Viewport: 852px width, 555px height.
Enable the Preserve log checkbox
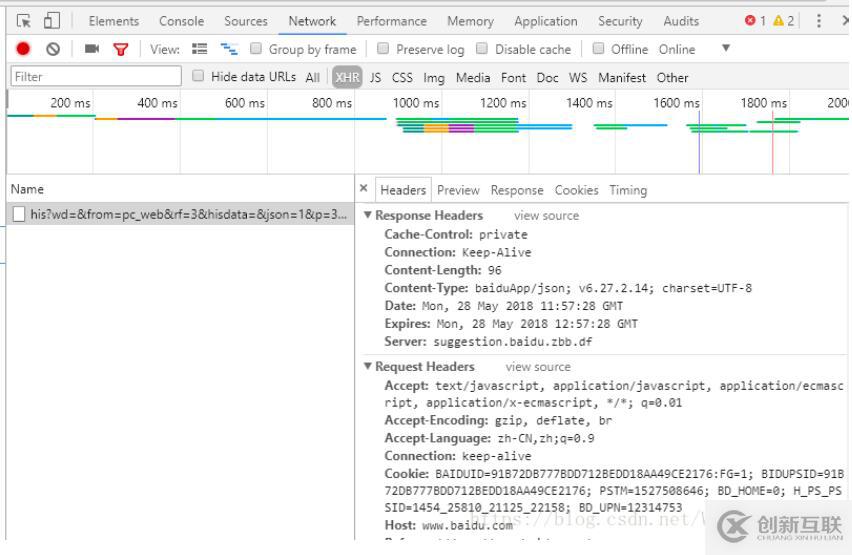pyautogui.click(x=383, y=49)
